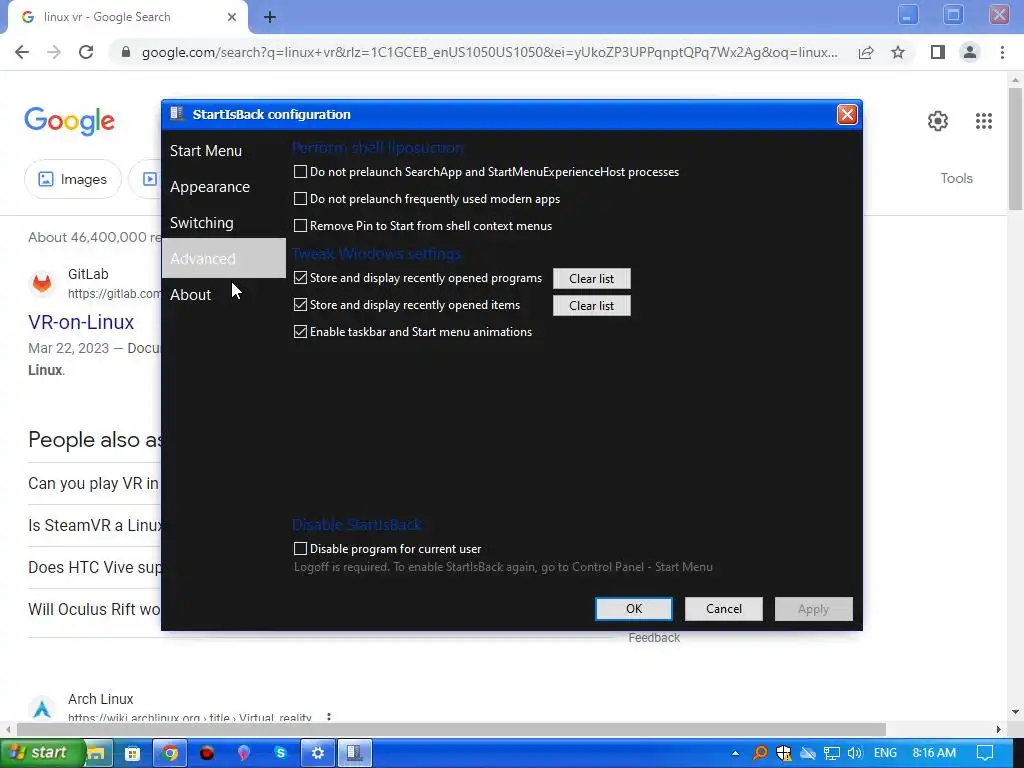The height and width of the screenshot is (768, 1024).
Task: Open more options for Arch Linux result
Action: click(328, 716)
